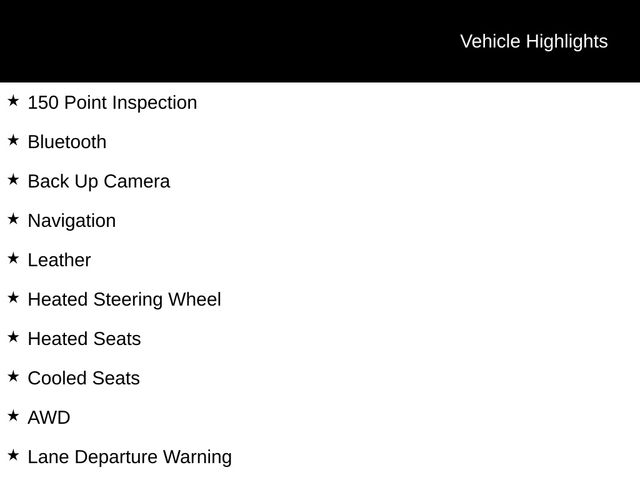The height and width of the screenshot is (480, 640).
Task: Click the Navigation highlight label
Action: [72, 220]
